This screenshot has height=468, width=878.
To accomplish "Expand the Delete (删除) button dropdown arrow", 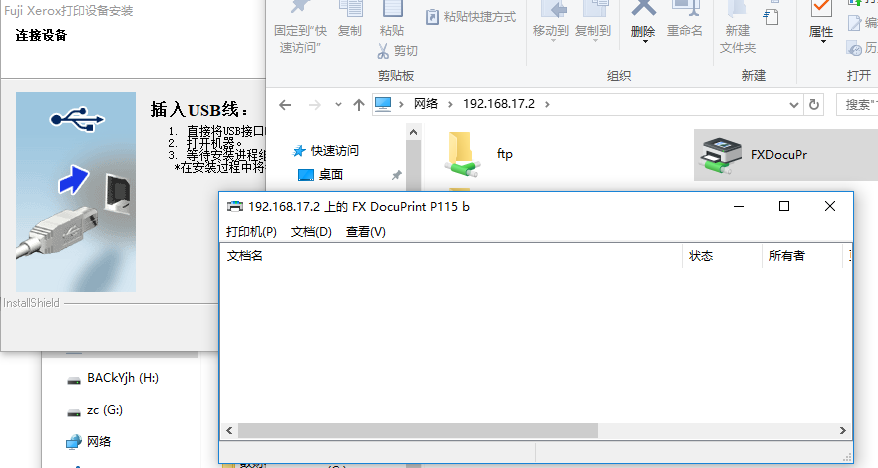I will tap(645, 42).
